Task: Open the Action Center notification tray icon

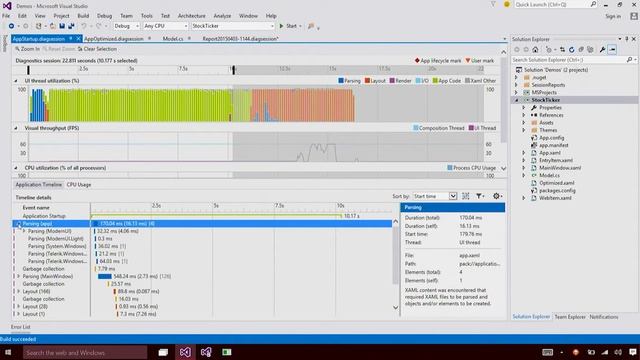Action: click(633, 352)
